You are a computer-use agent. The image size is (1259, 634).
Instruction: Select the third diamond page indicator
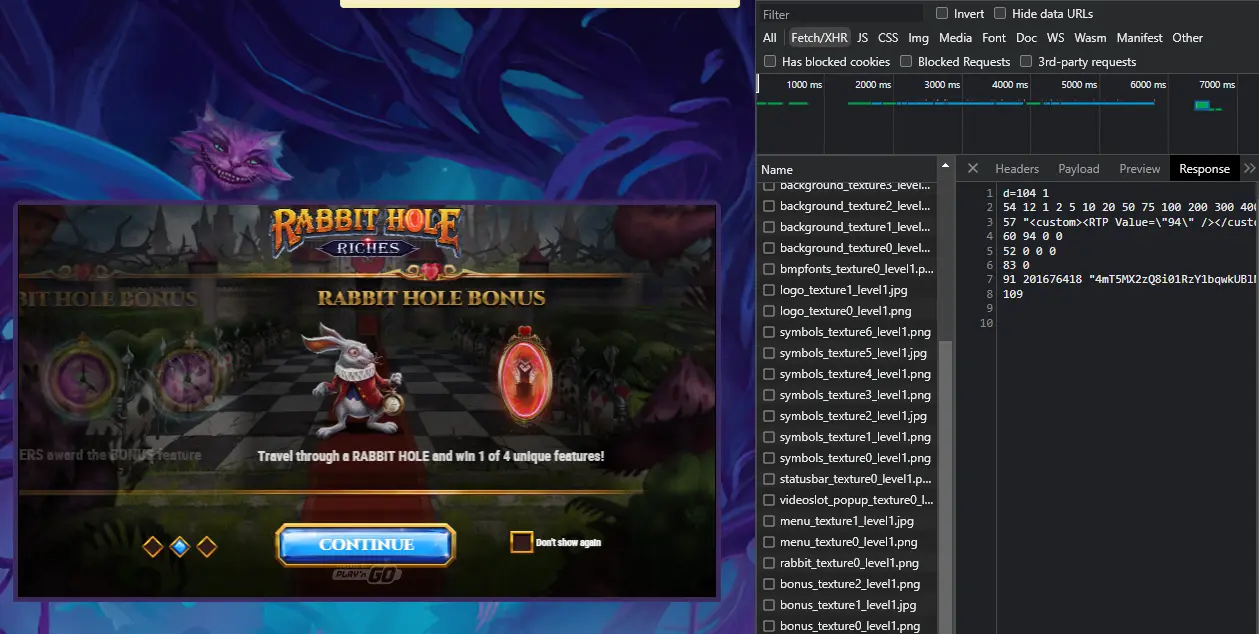tap(207, 546)
